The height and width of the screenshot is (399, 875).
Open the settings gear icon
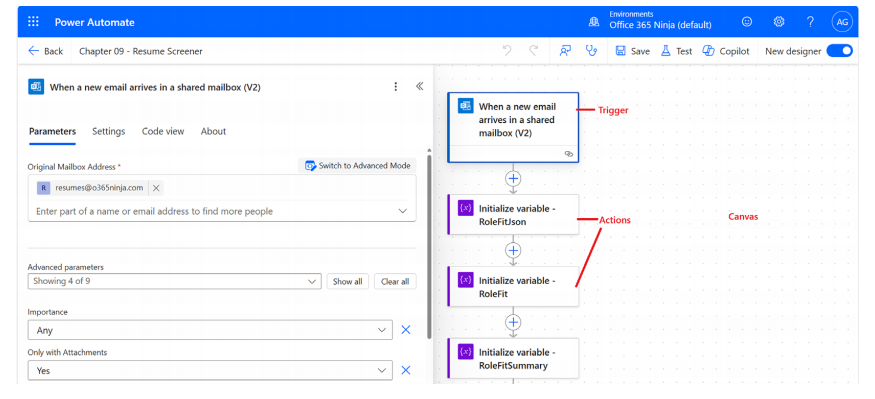click(779, 22)
